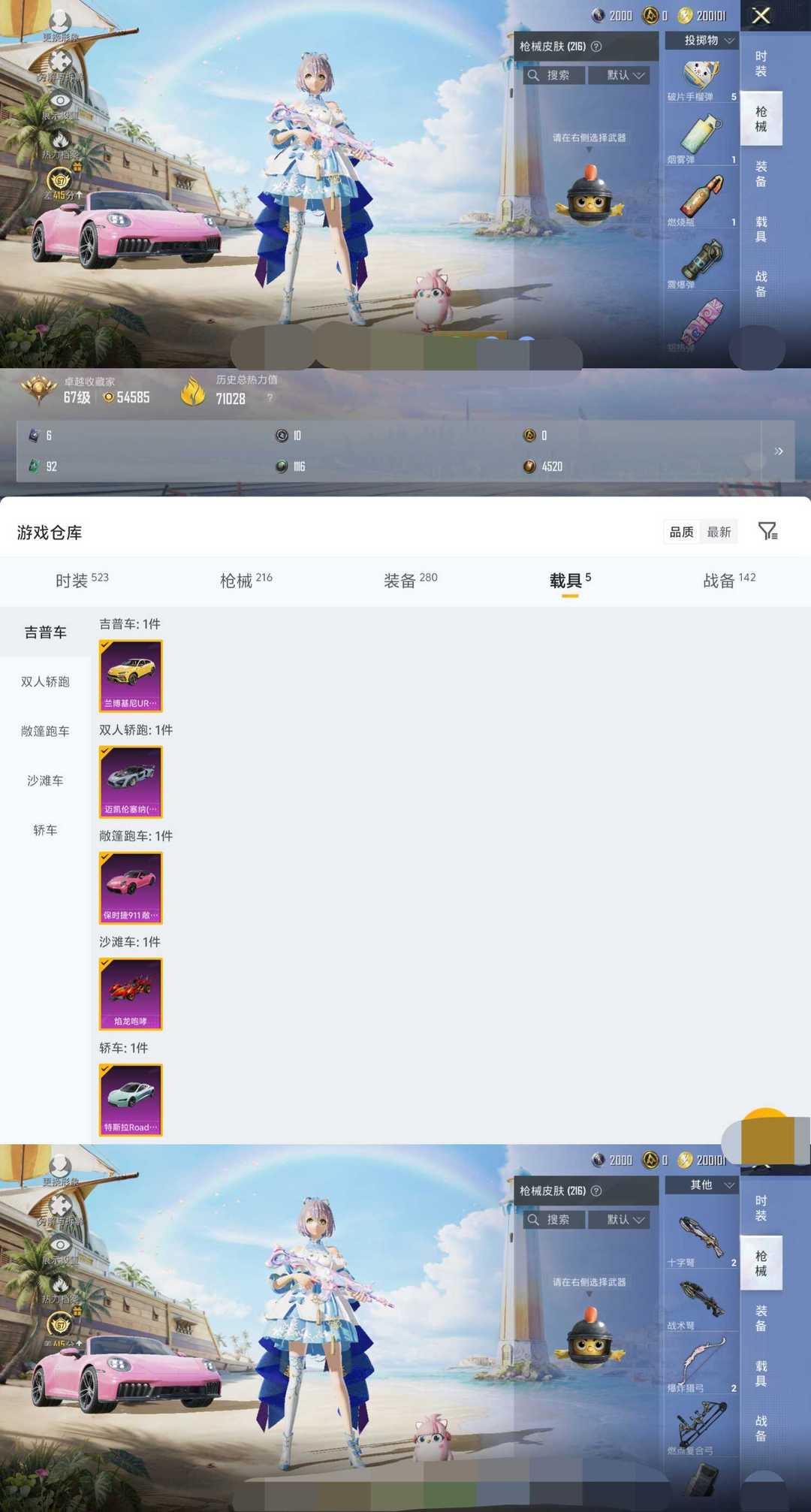Screen dimensions: 811x1512
Task: Click help icon beside 枪械皮肤 (216) in lower screenshot
Action: [x=596, y=1191]
